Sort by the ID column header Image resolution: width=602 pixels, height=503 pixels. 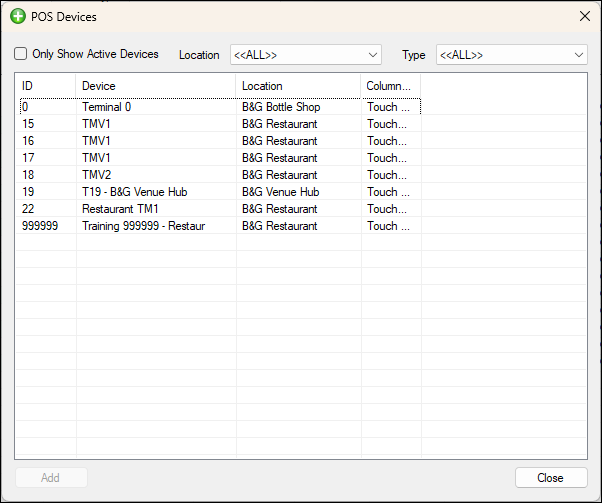tap(46, 86)
